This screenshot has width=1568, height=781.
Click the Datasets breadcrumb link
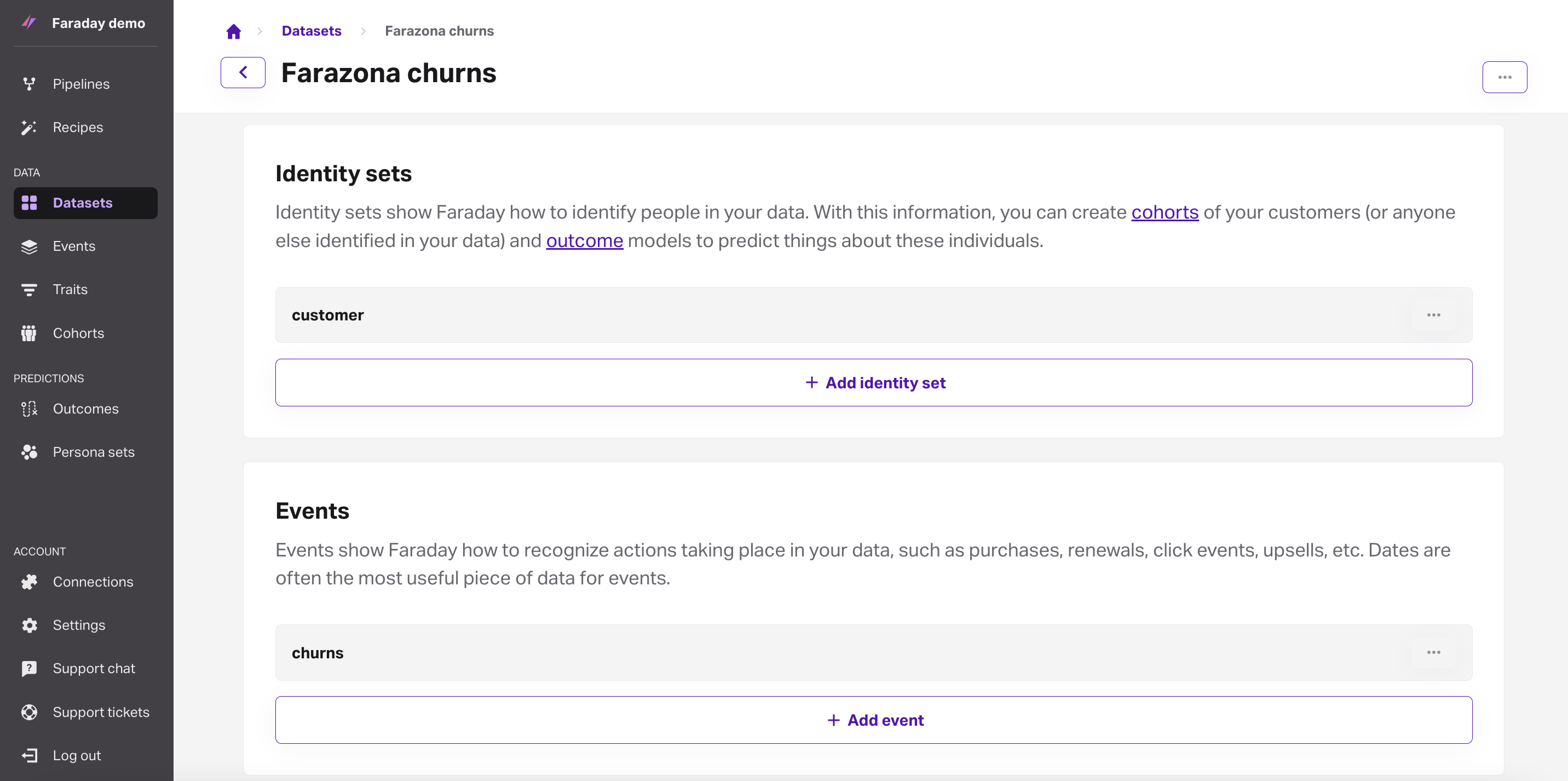311,31
